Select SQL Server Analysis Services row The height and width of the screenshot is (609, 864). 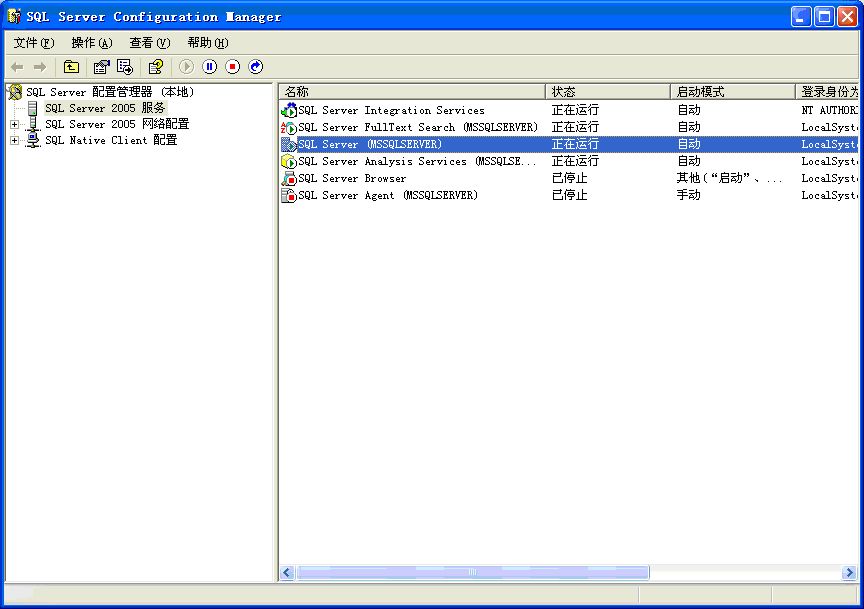point(569,161)
